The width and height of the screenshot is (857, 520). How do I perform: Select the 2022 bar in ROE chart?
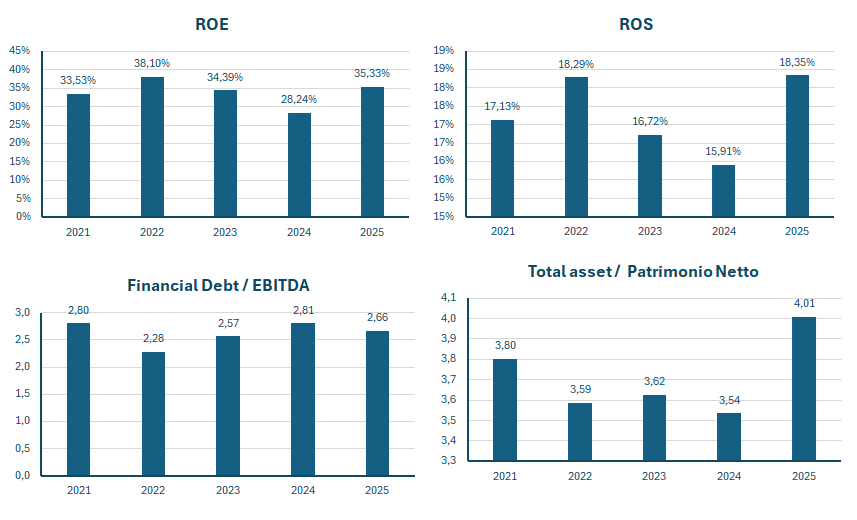point(152,146)
